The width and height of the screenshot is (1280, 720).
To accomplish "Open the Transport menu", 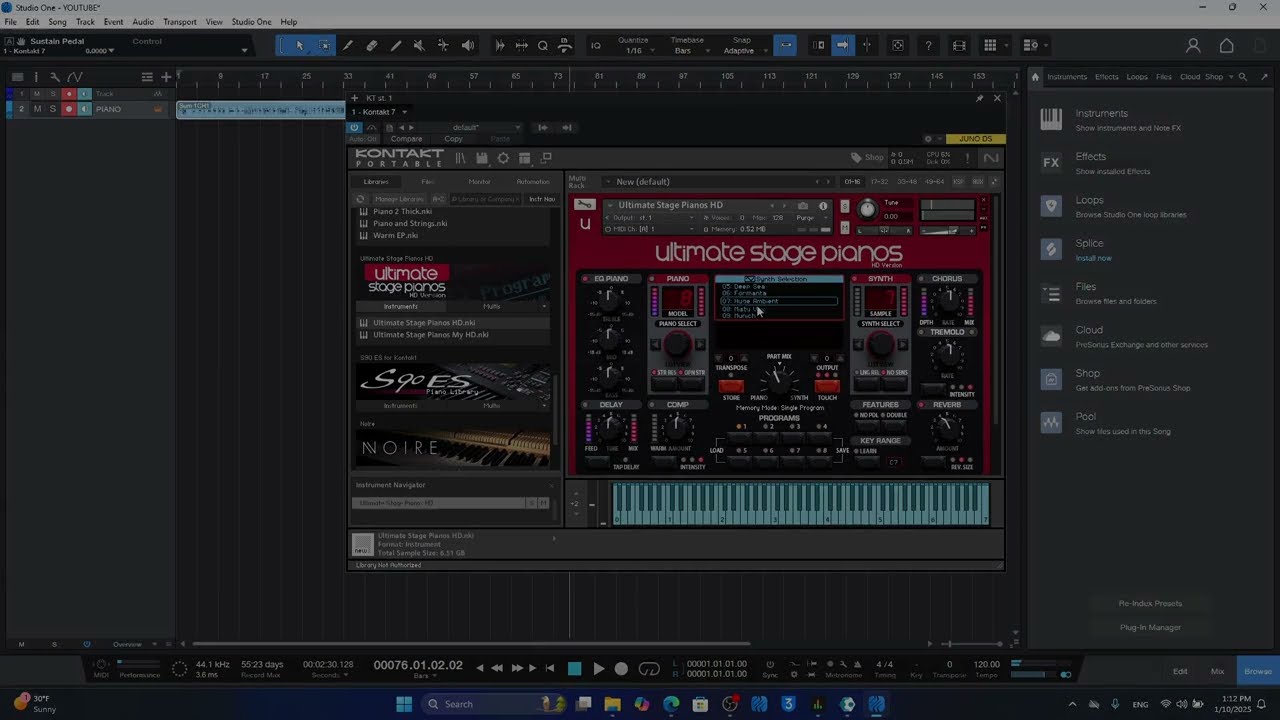I will coord(180,22).
